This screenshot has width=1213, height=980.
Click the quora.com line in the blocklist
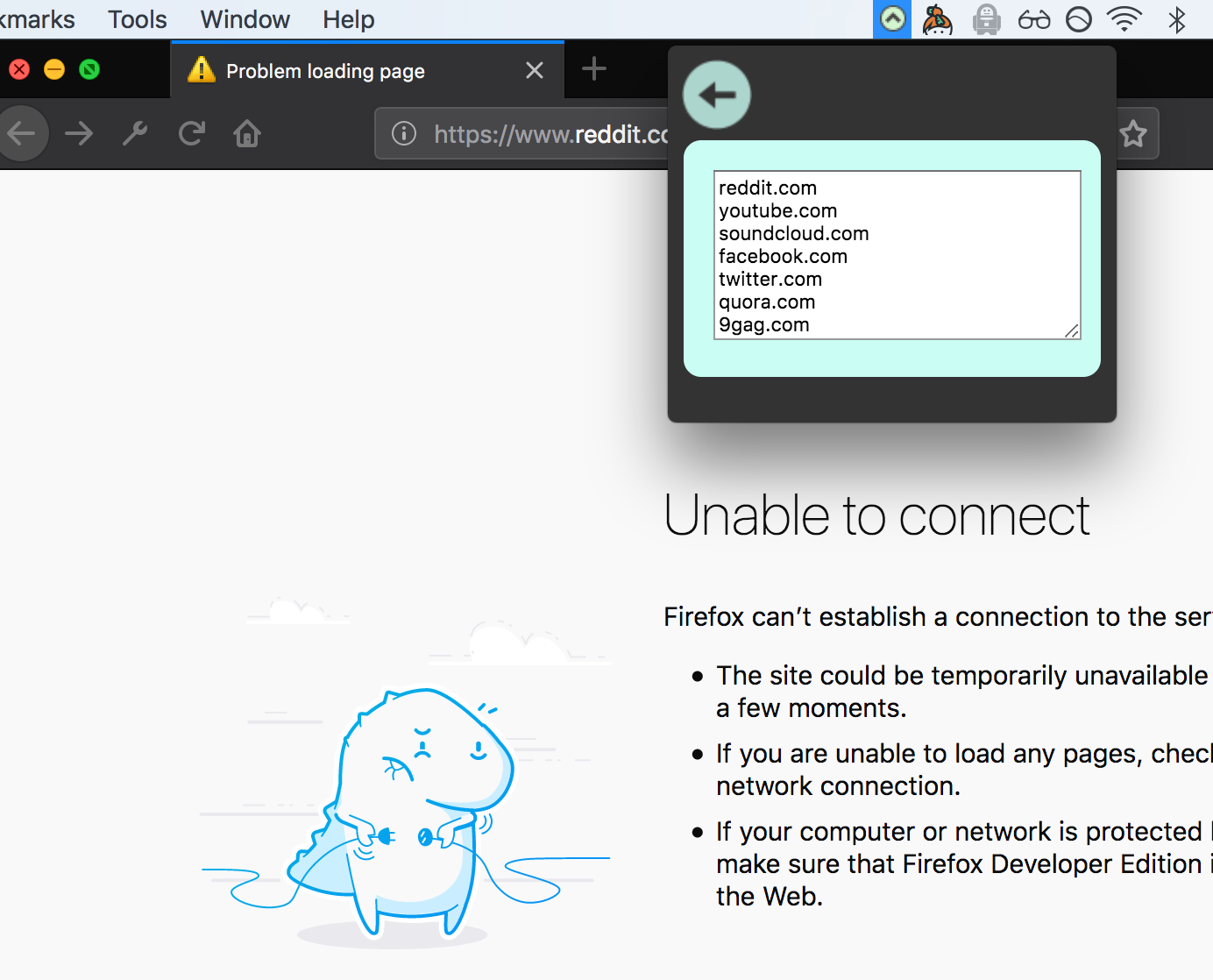767,302
